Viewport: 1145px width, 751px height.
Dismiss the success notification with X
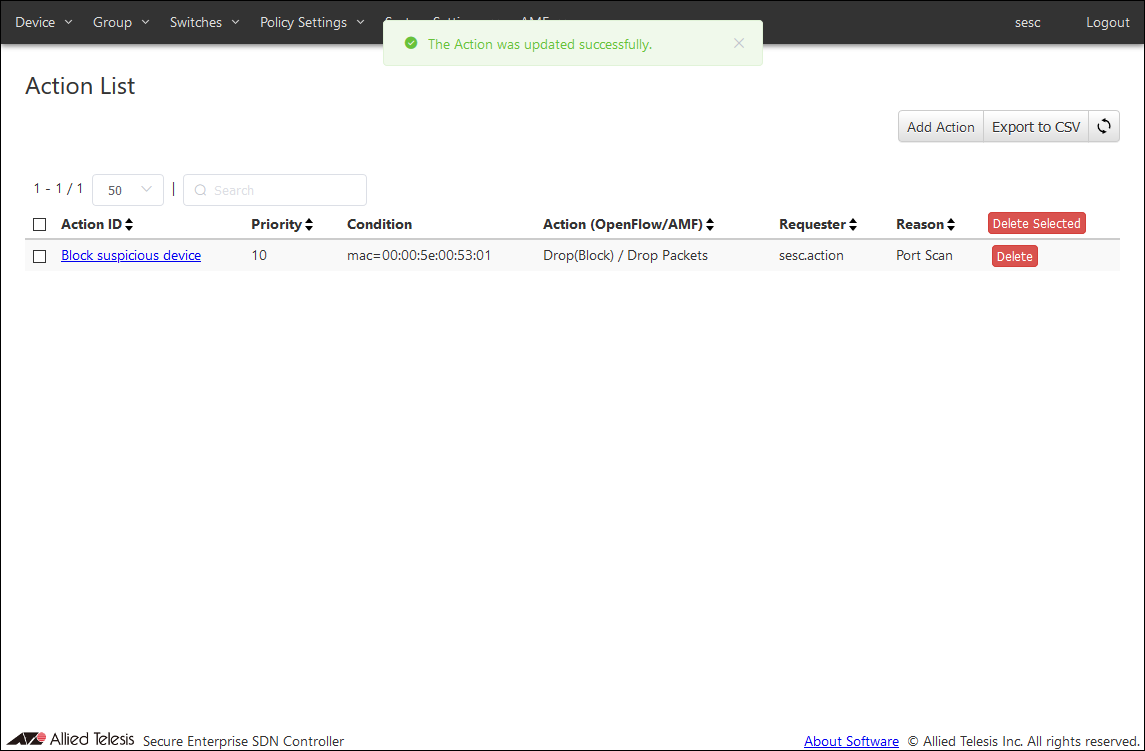739,43
